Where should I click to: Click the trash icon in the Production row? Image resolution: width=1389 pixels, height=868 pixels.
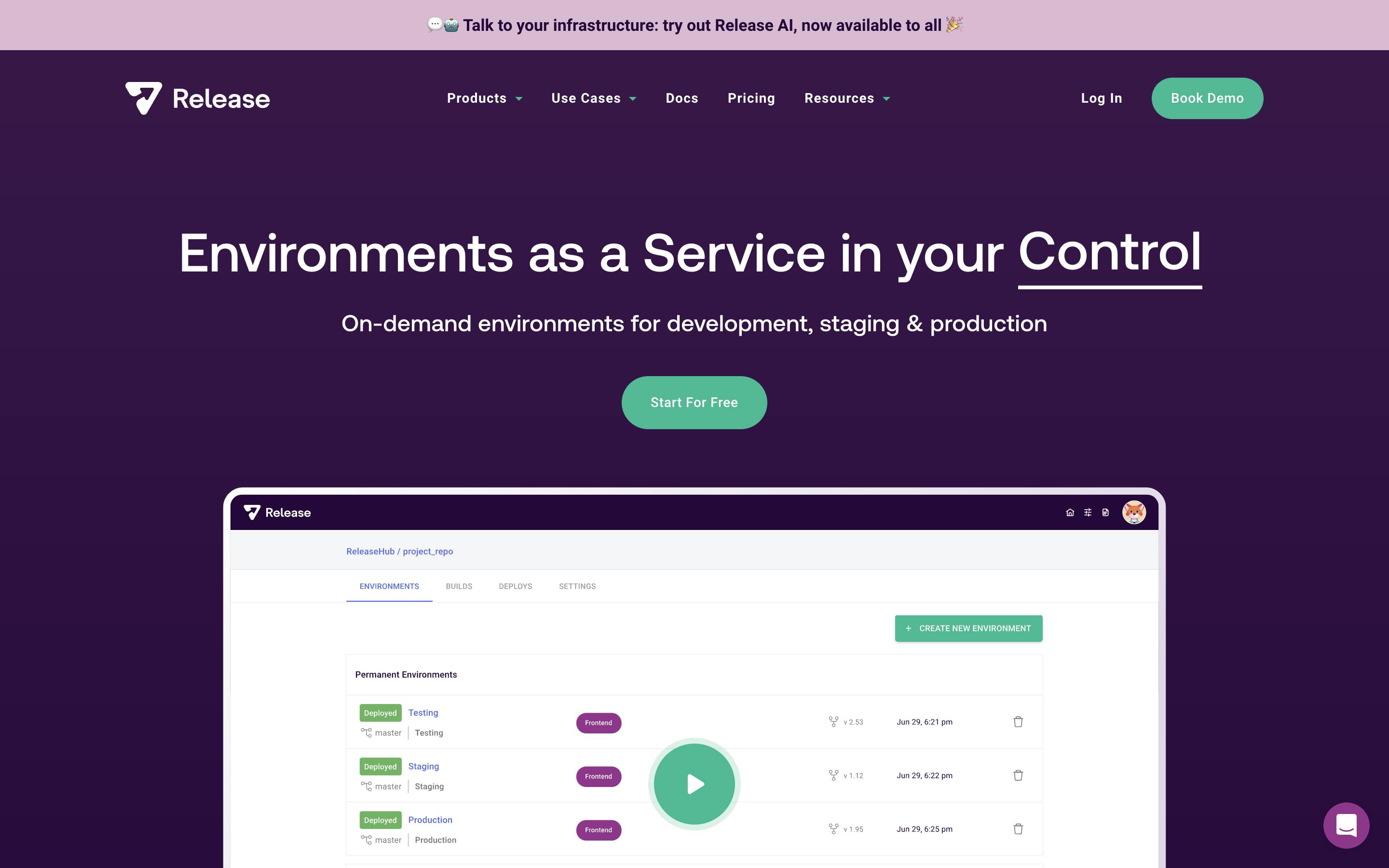coord(1018,828)
